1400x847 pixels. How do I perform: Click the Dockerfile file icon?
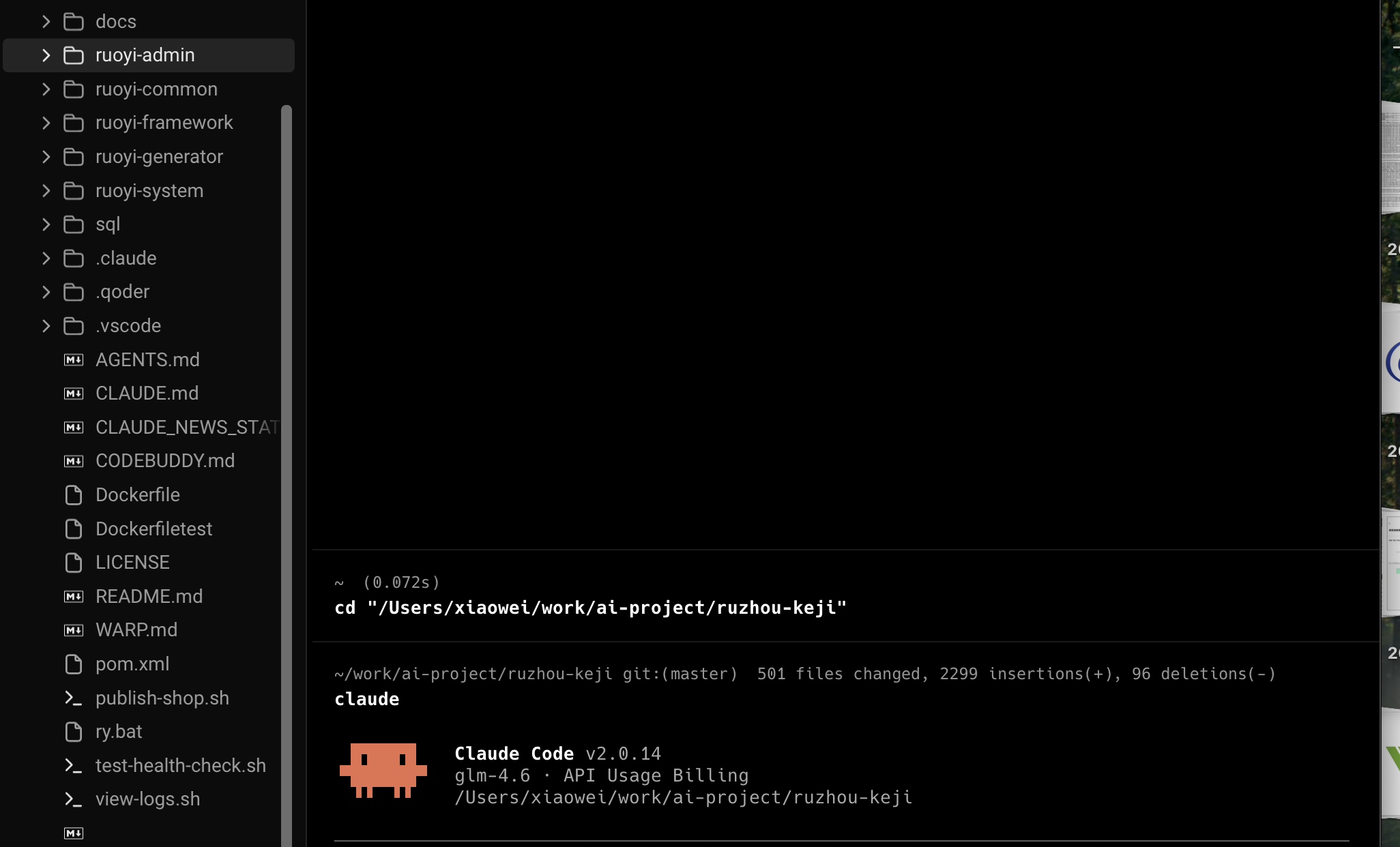pyautogui.click(x=74, y=495)
